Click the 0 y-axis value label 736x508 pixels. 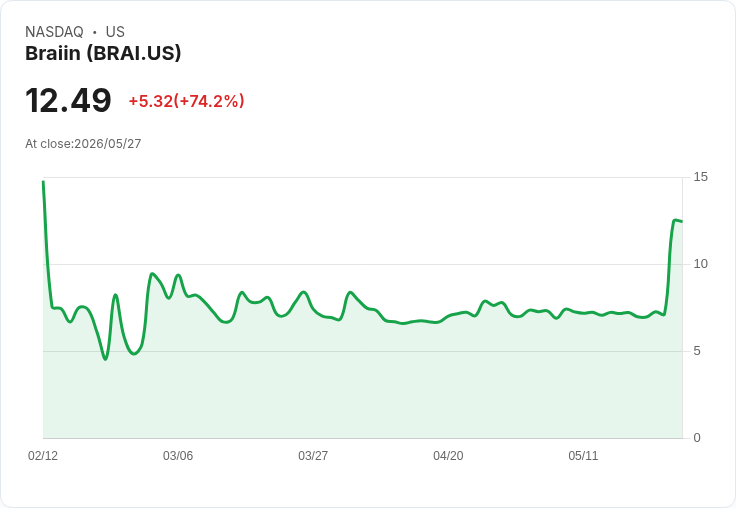tap(697, 438)
